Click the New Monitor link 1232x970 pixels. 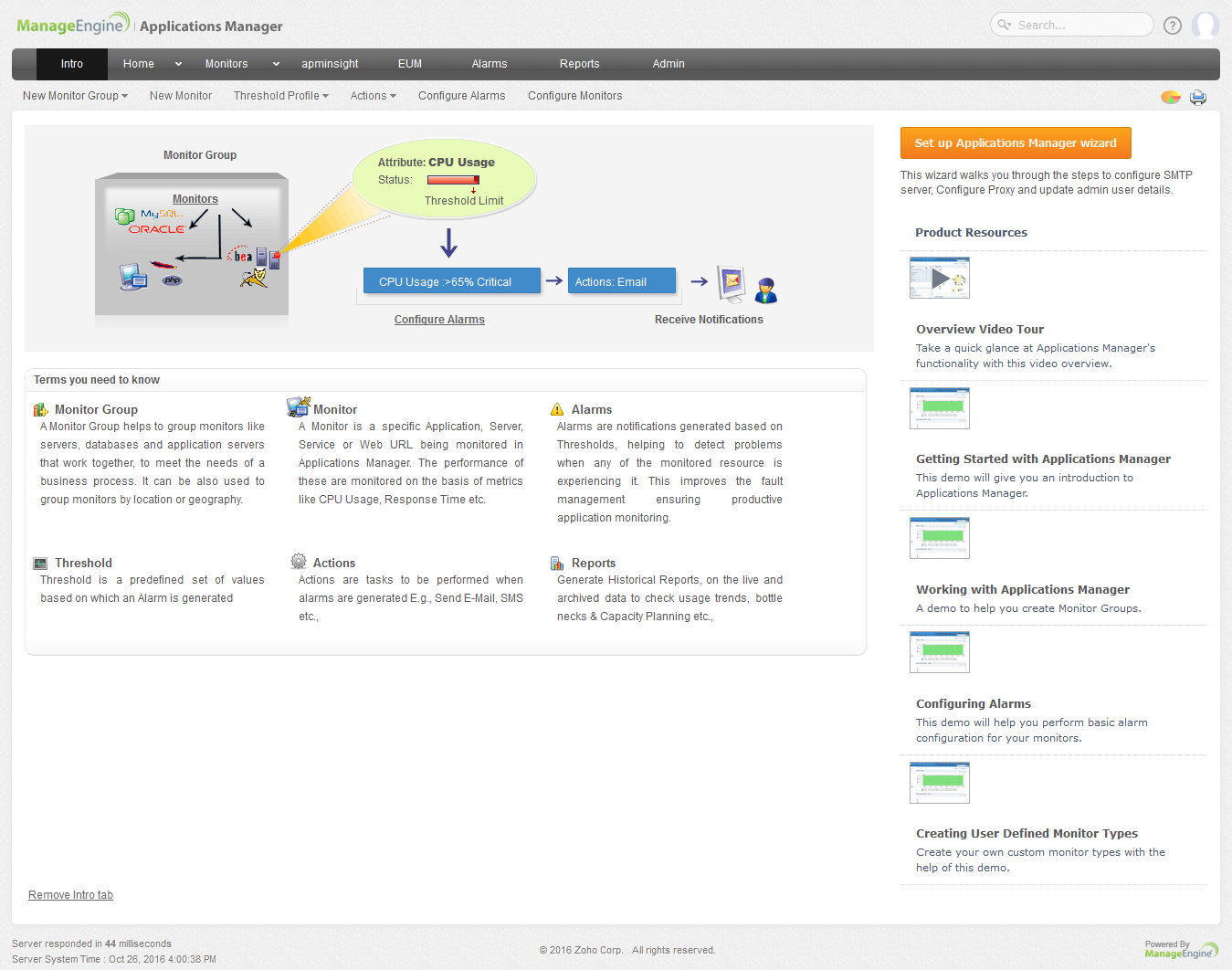181,96
